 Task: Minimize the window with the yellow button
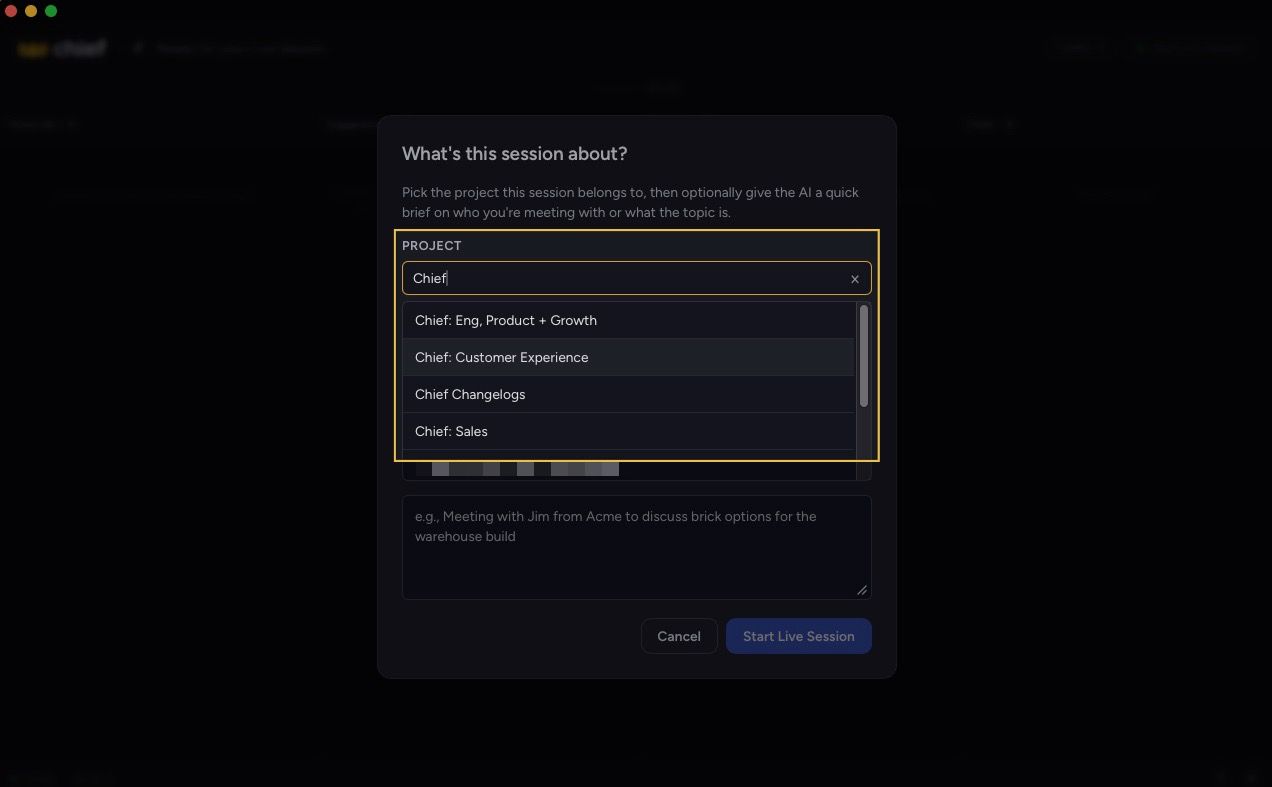point(31,11)
